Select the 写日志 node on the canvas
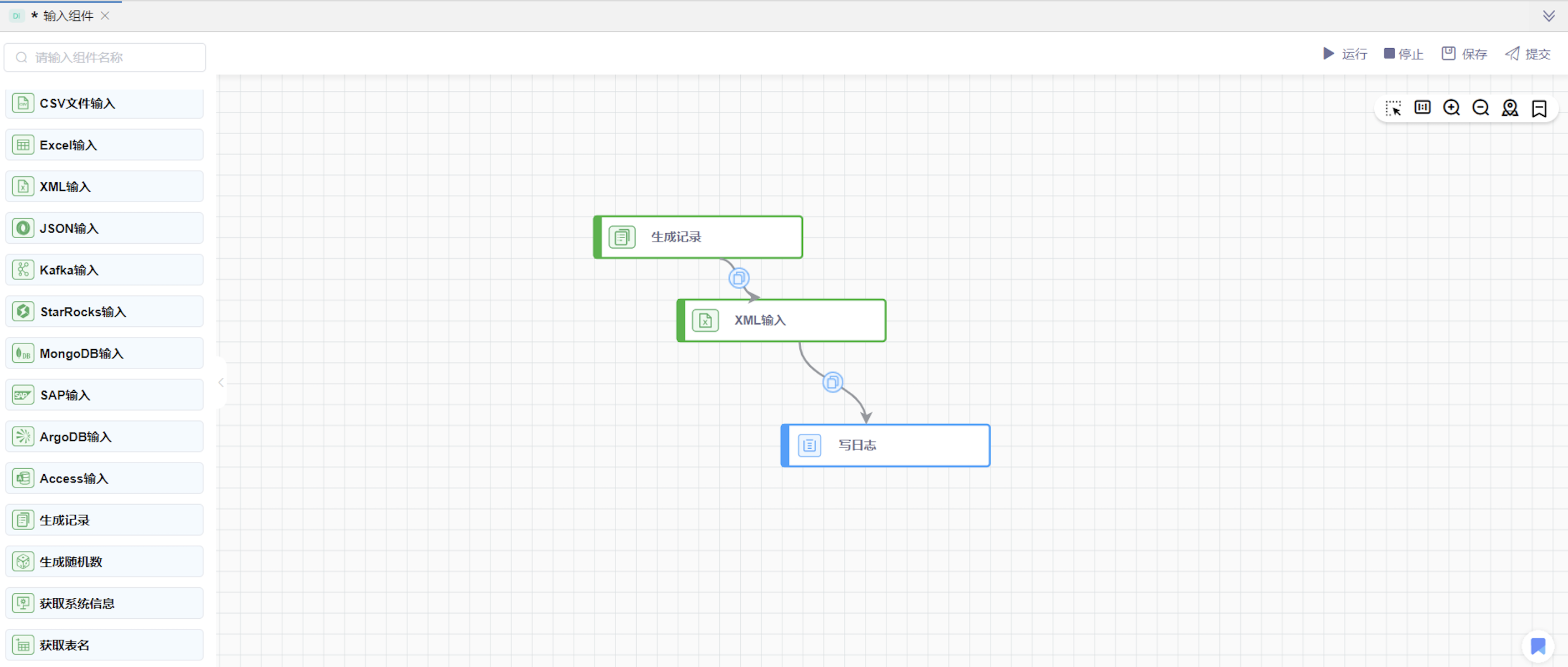 tap(885, 445)
